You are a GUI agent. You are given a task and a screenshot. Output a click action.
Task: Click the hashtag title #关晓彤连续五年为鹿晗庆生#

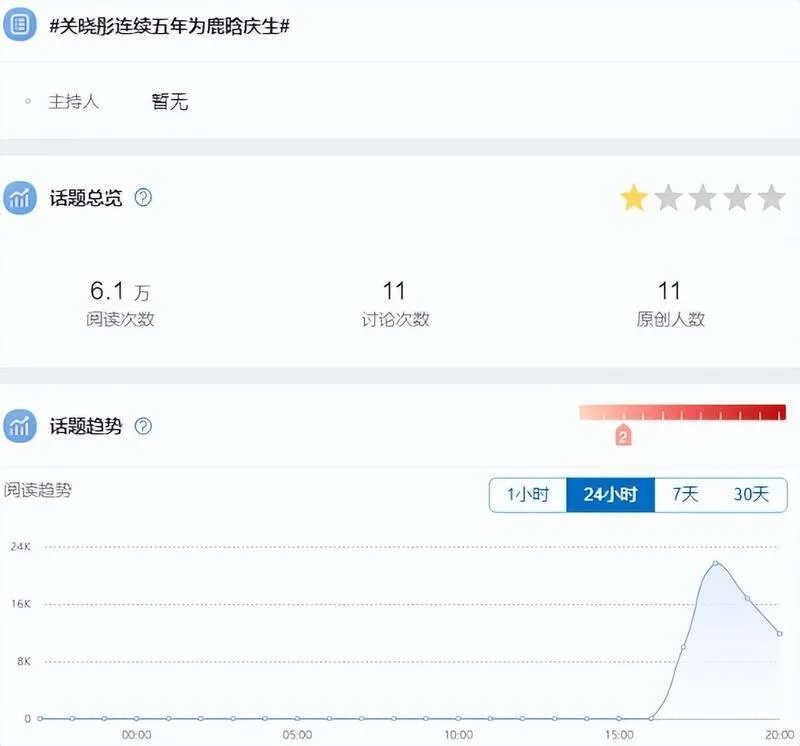pyautogui.click(x=169, y=26)
